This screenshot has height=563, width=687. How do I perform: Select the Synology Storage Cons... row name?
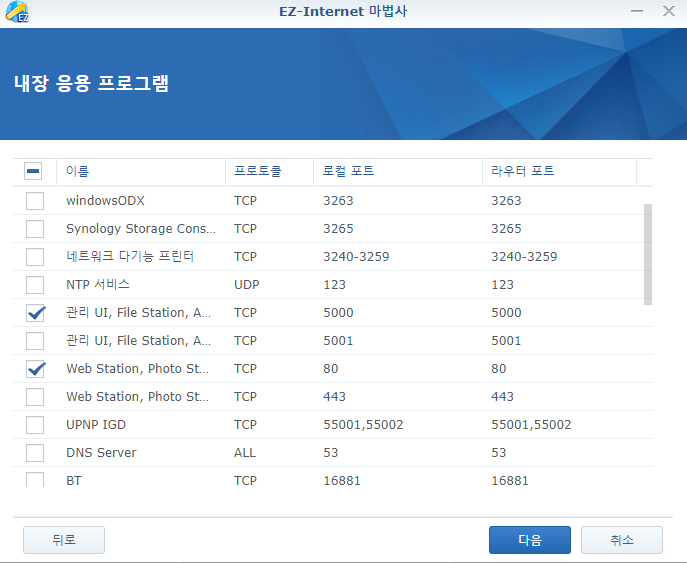coord(141,229)
